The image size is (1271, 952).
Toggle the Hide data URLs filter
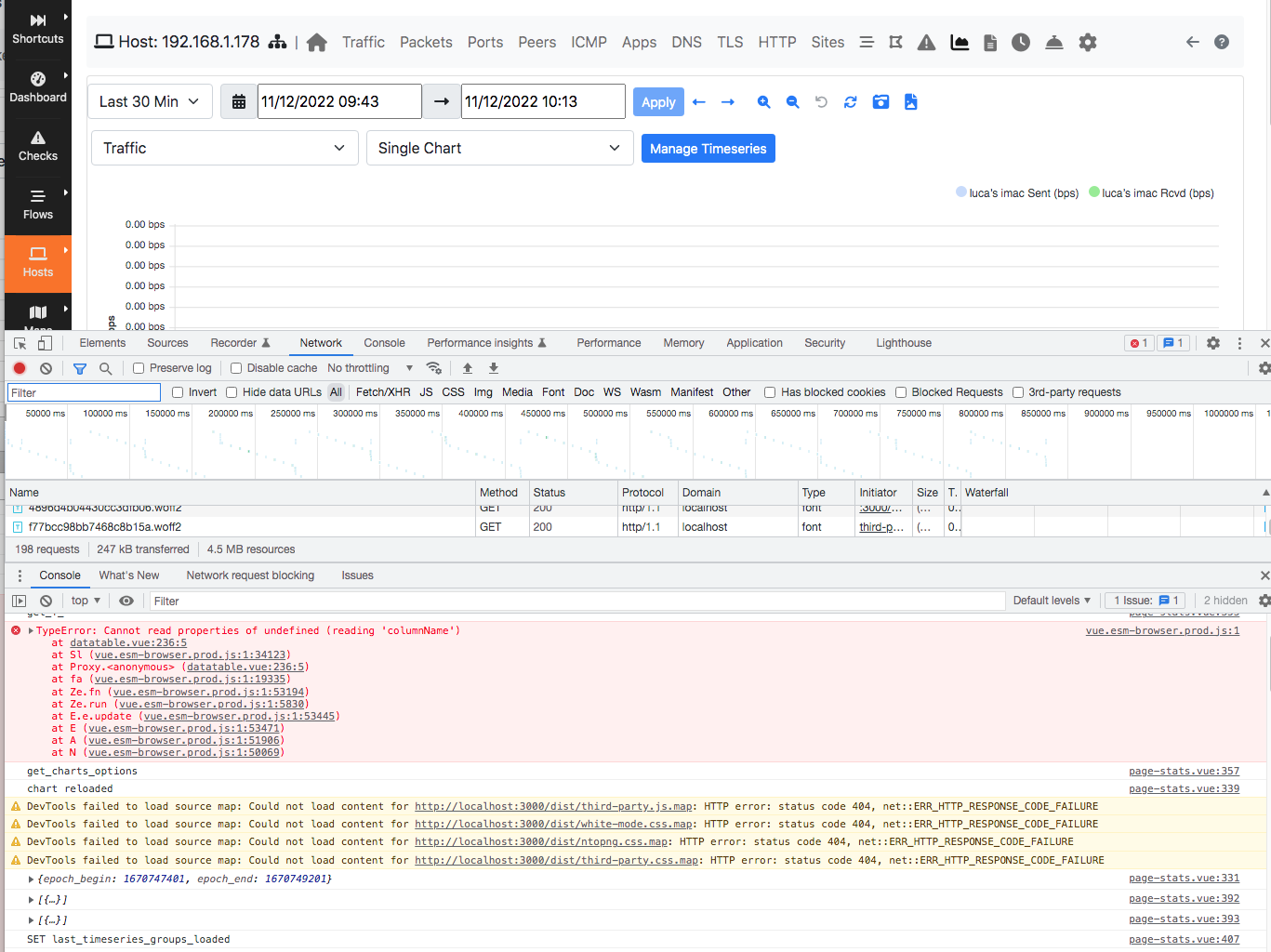point(232,391)
